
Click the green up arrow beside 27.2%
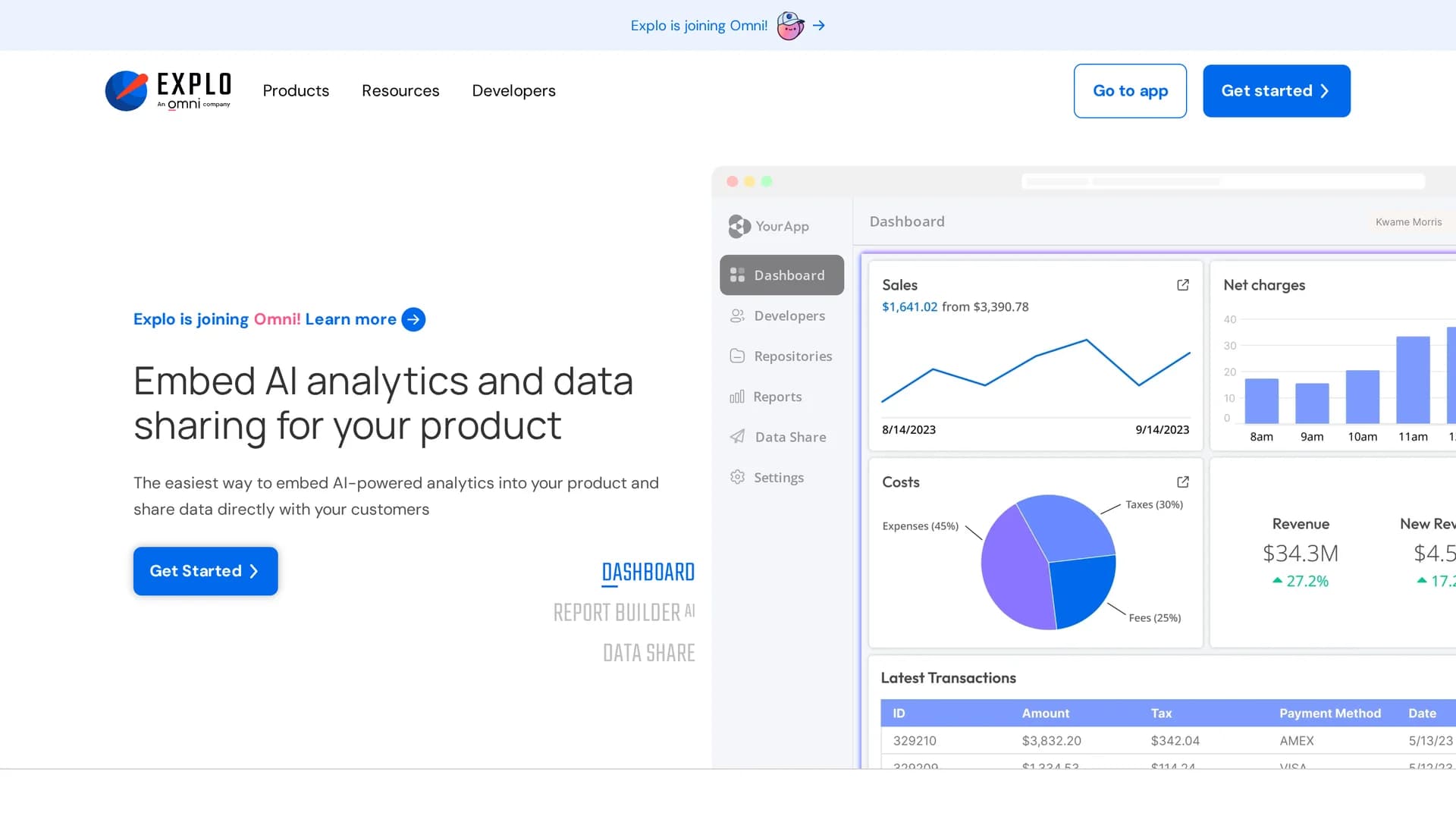pos(1278,581)
